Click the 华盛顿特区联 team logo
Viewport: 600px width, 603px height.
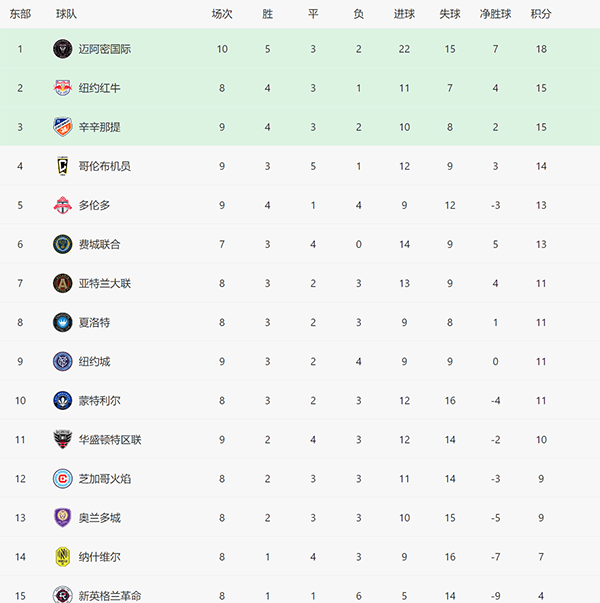click(x=62, y=439)
